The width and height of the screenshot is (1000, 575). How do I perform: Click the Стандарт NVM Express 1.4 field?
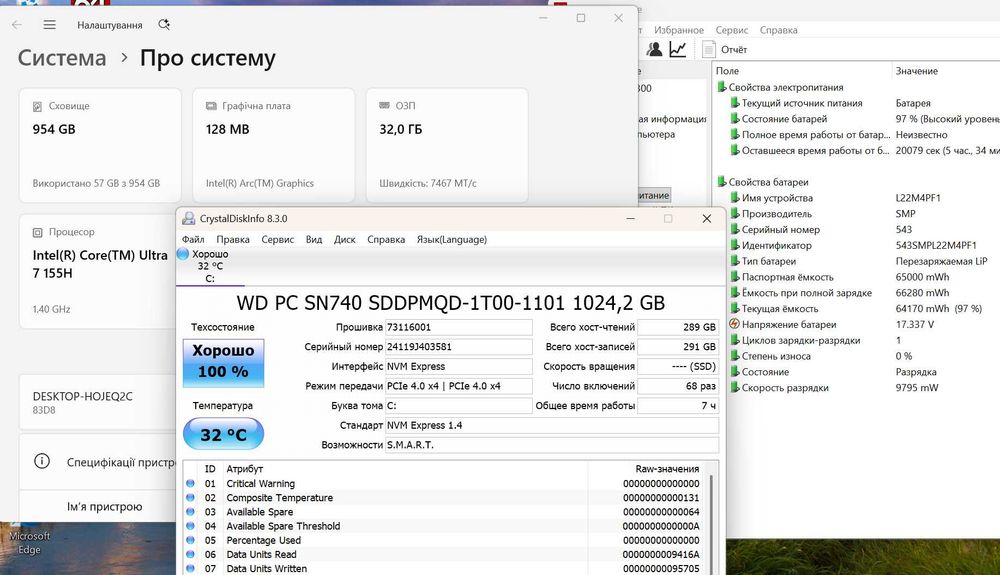(552, 425)
